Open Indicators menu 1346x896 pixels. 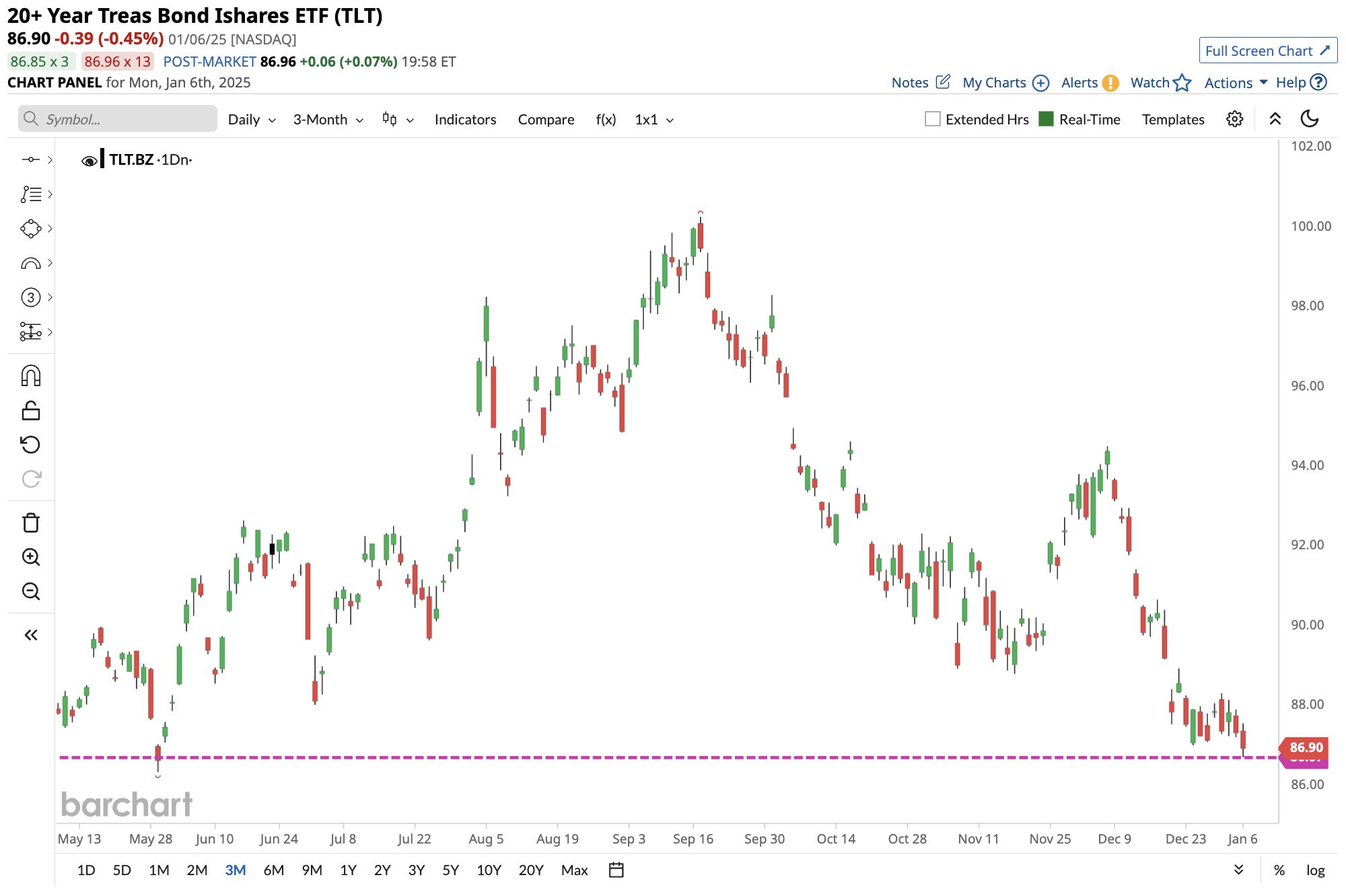(465, 119)
